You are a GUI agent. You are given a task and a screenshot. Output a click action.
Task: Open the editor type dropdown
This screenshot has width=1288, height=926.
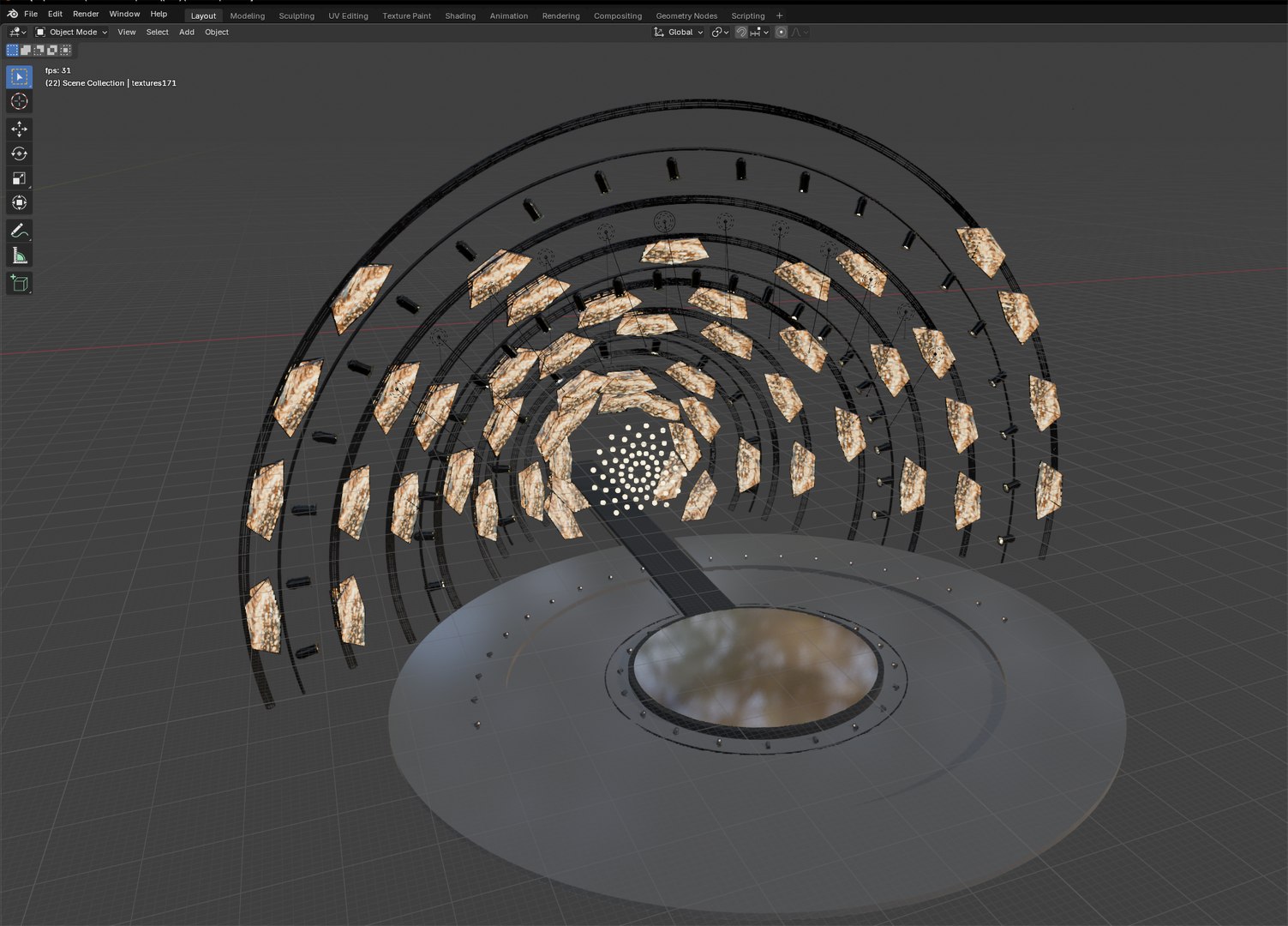click(17, 32)
